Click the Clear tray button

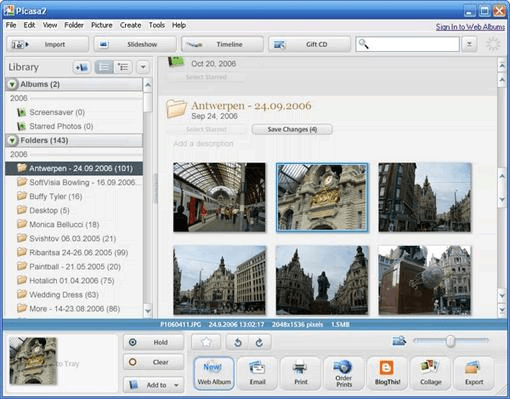[x=153, y=362]
